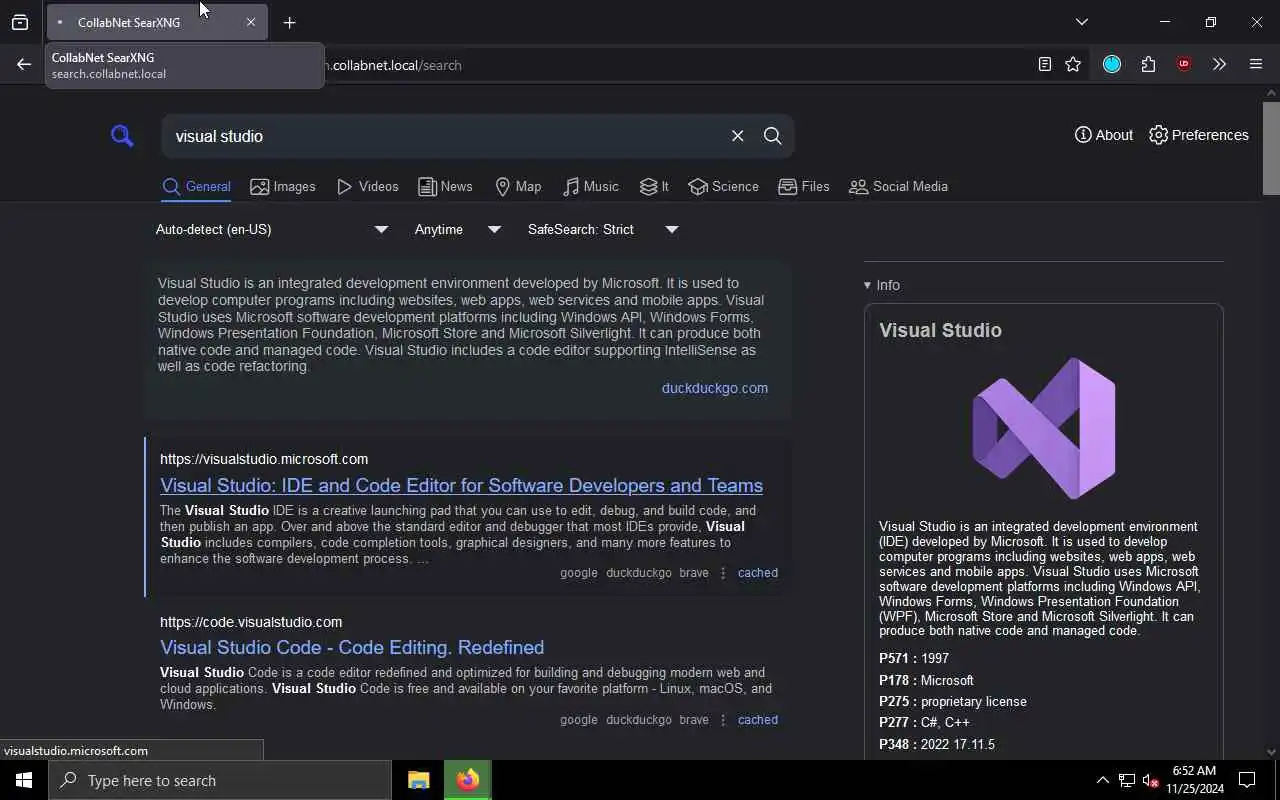Screen dimensions: 1280x800
Task: Click the https://code.visualstudio.com result URL
Action: pyautogui.click(x=251, y=622)
